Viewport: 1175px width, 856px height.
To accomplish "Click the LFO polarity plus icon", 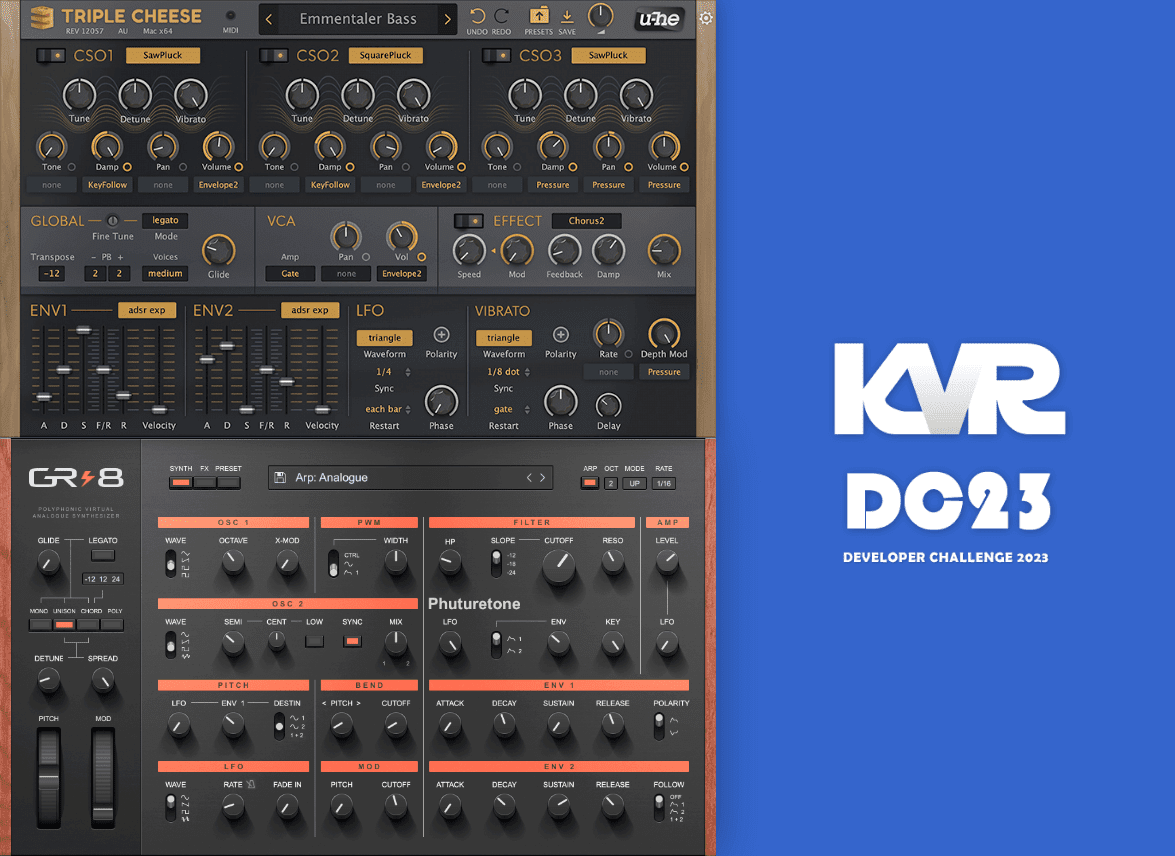I will coord(441,335).
